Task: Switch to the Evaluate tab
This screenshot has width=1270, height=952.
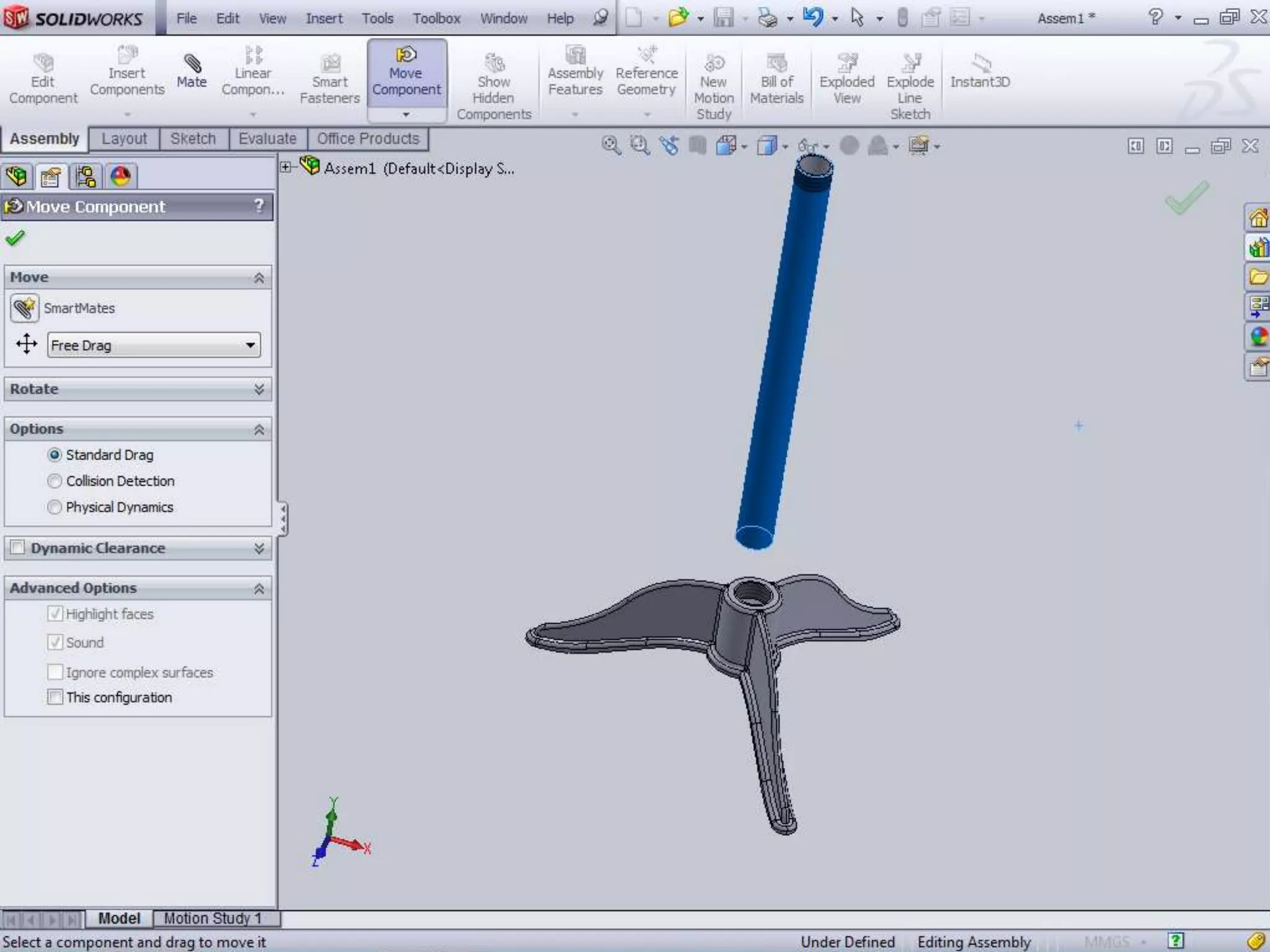Action: 267,139
